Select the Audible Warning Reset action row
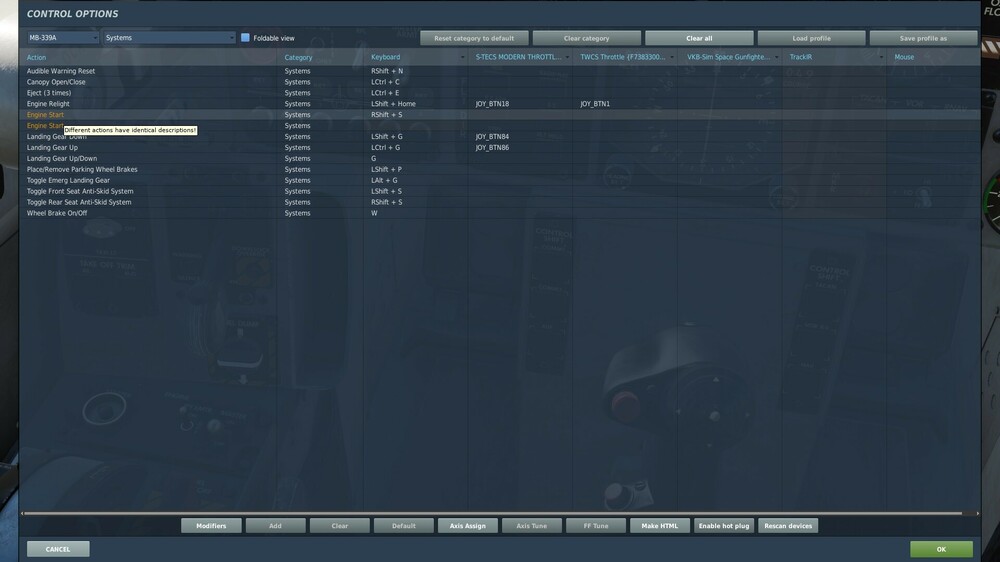The height and width of the screenshot is (562, 1000). (x=499, y=71)
